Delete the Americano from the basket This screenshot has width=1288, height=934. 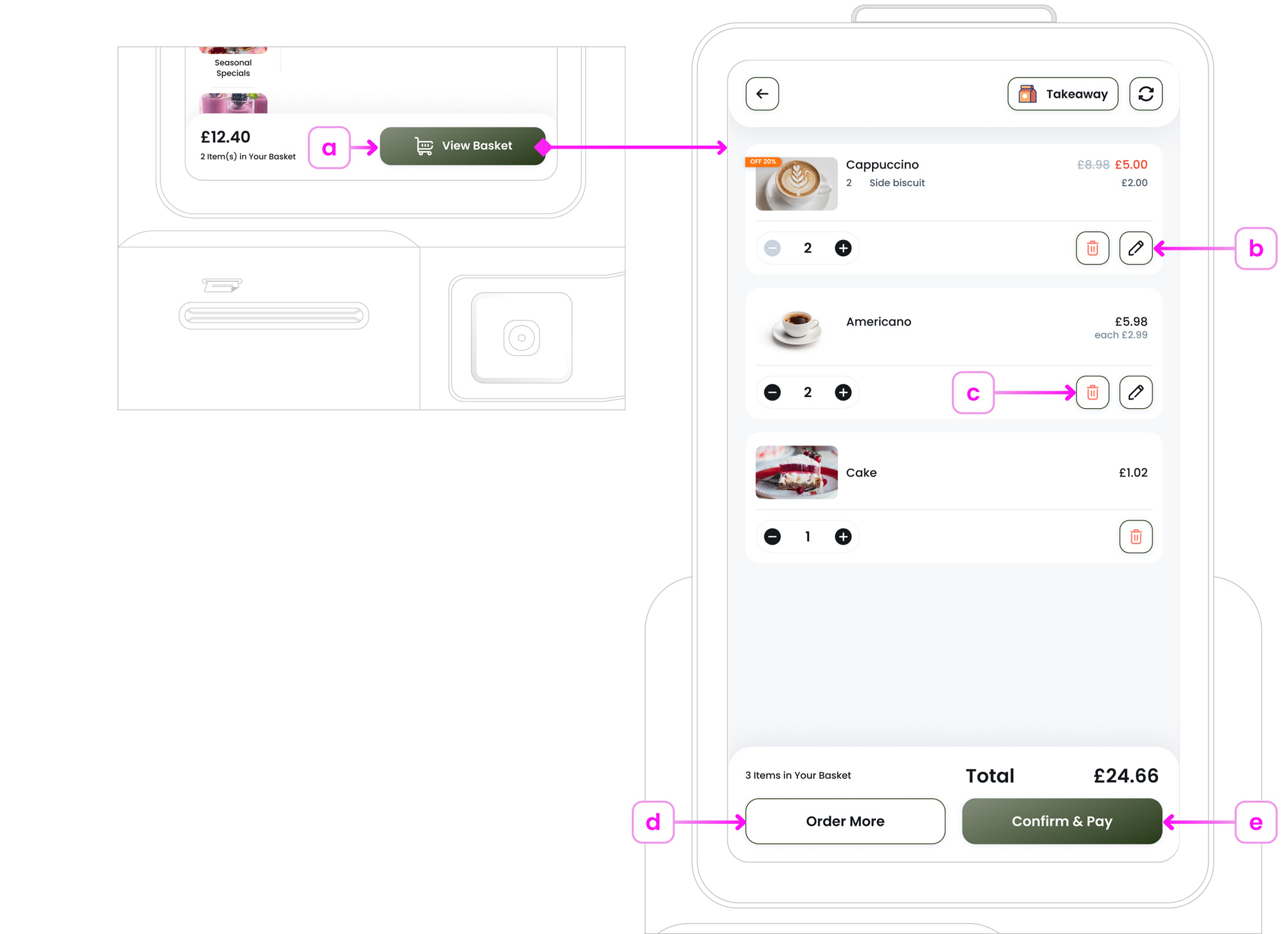coord(1092,392)
